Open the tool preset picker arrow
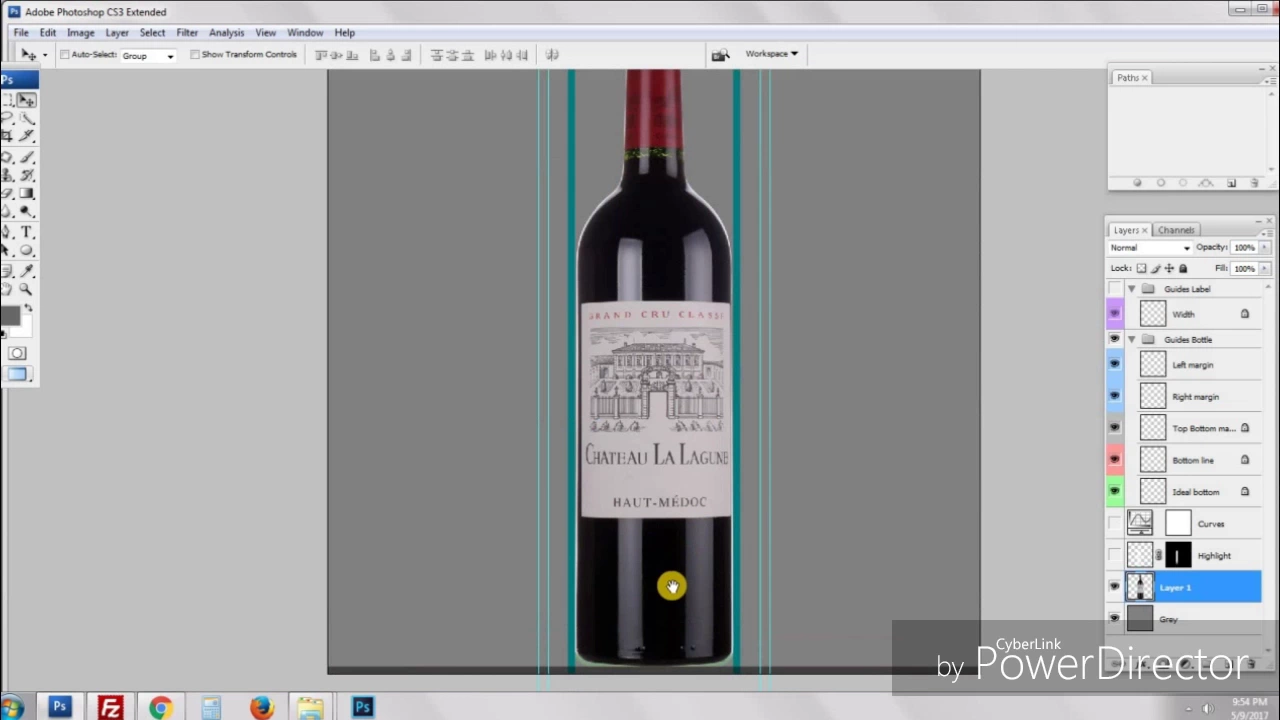This screenshot has height=720, width=1280. [44, 56]
